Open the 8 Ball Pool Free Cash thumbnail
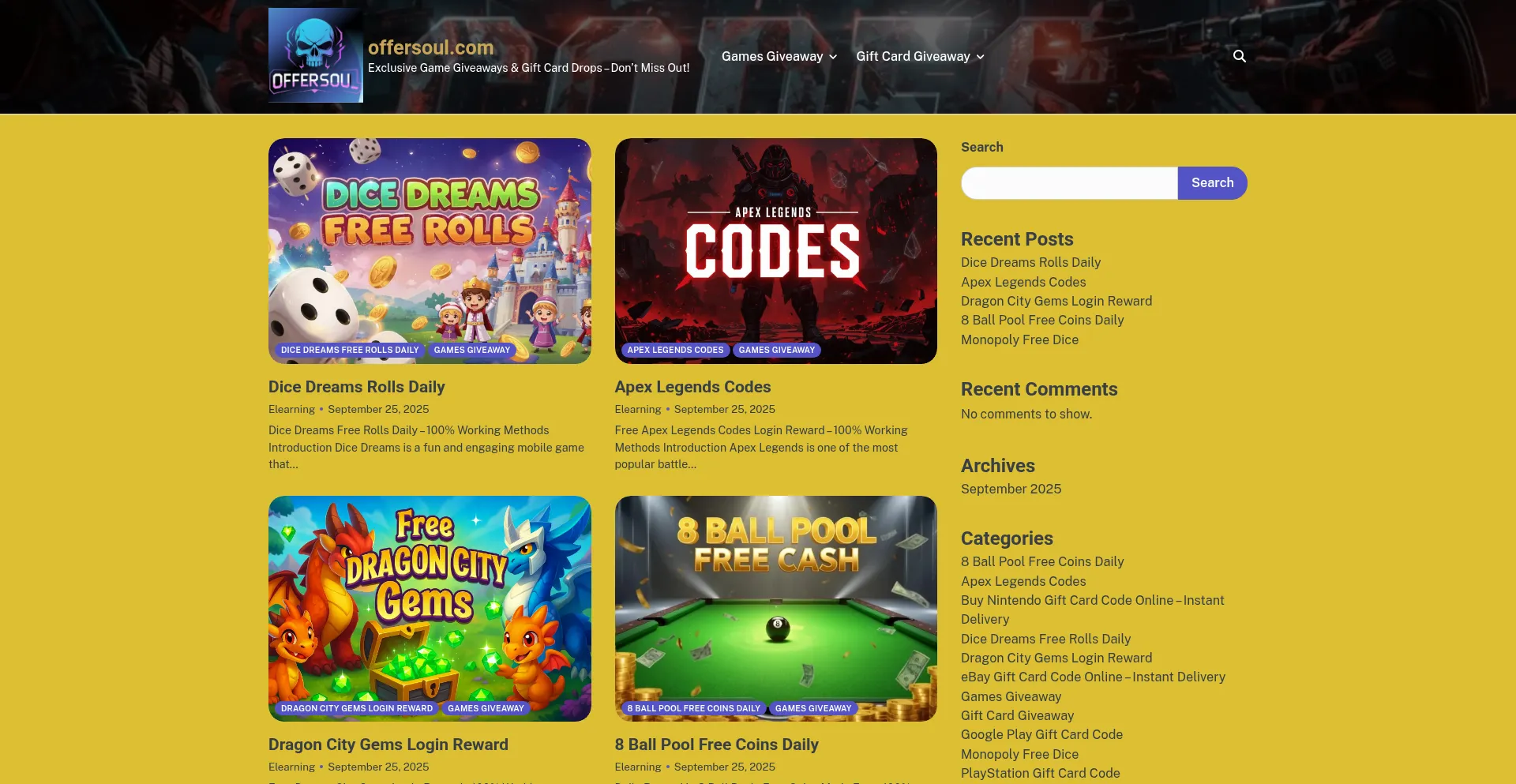The width and height of the screenshot is (1516, 784). (775, 608)
